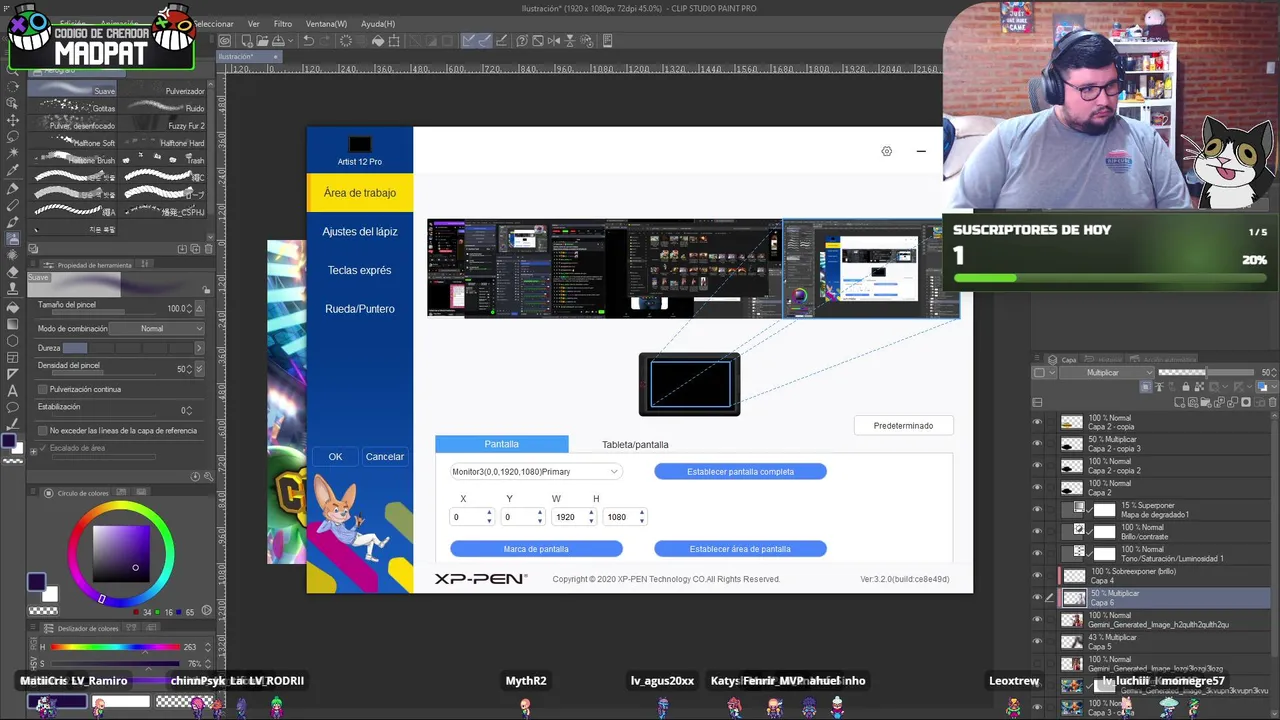Viewport: 1280px width, 720px height.
Task: Toggle No exceder las líneas checkbox
Action: click(x=42, y=430)
